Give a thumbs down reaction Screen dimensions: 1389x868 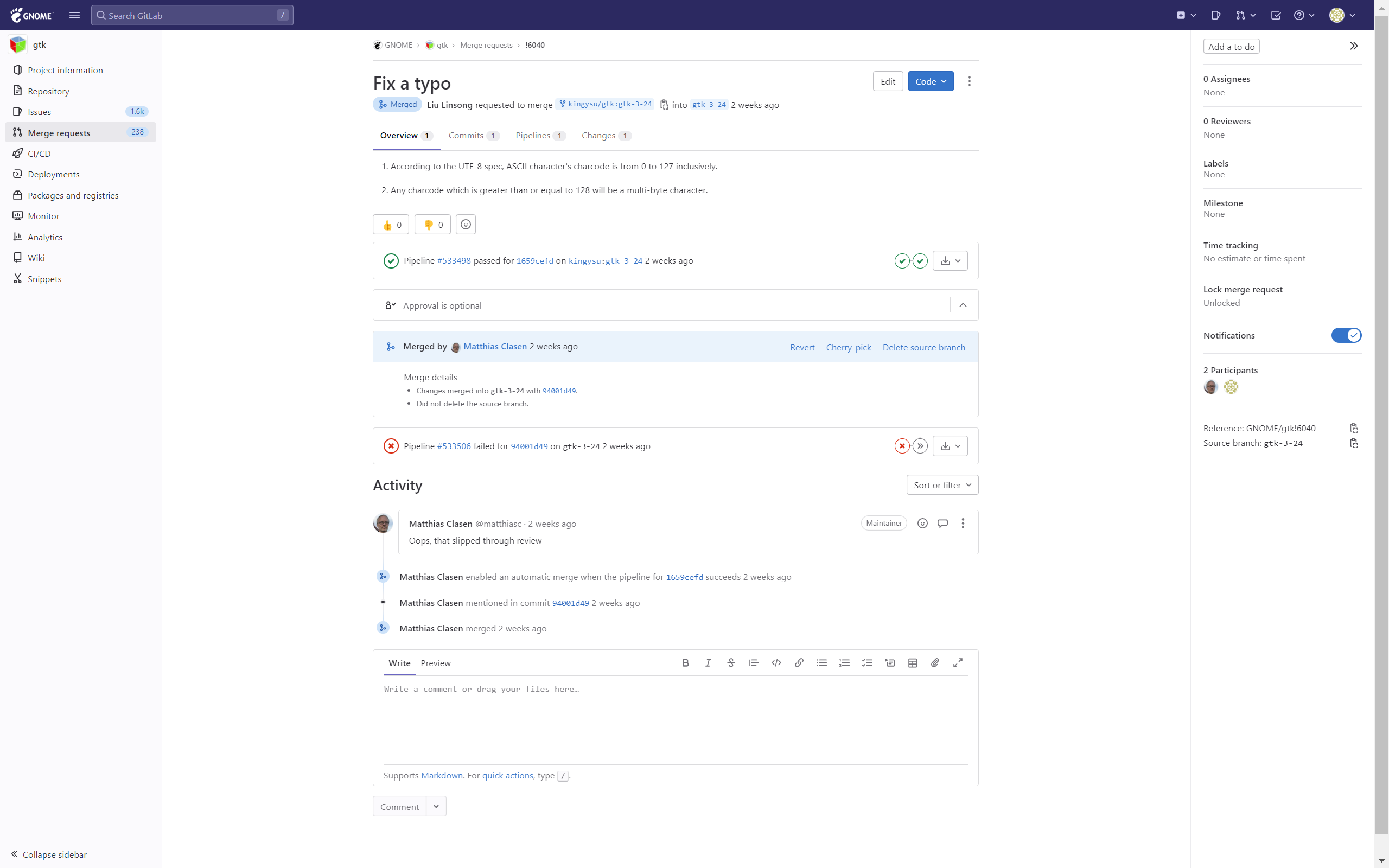click(433, 225)
